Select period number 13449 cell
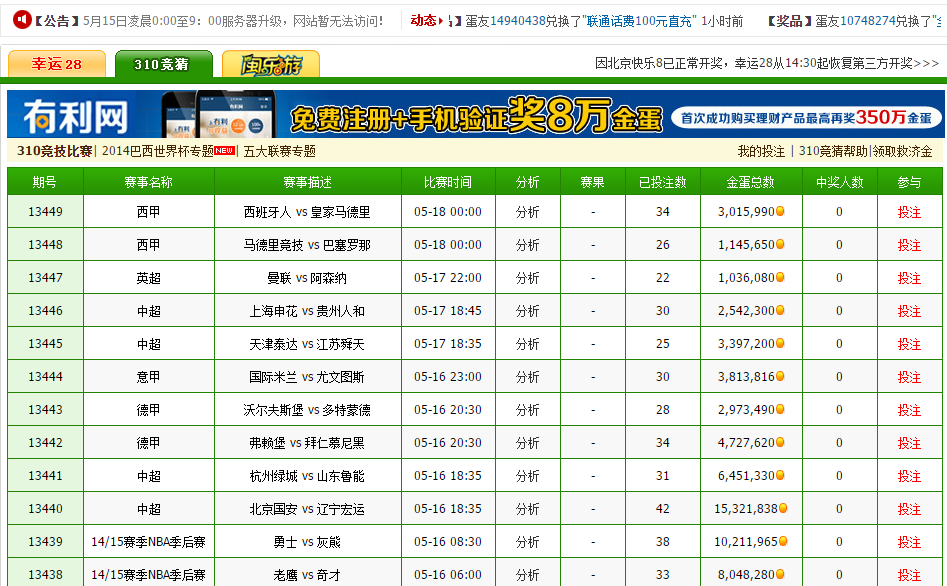This screenshot has height=586, width=947. pyautogui.click(x=45, y=211)
